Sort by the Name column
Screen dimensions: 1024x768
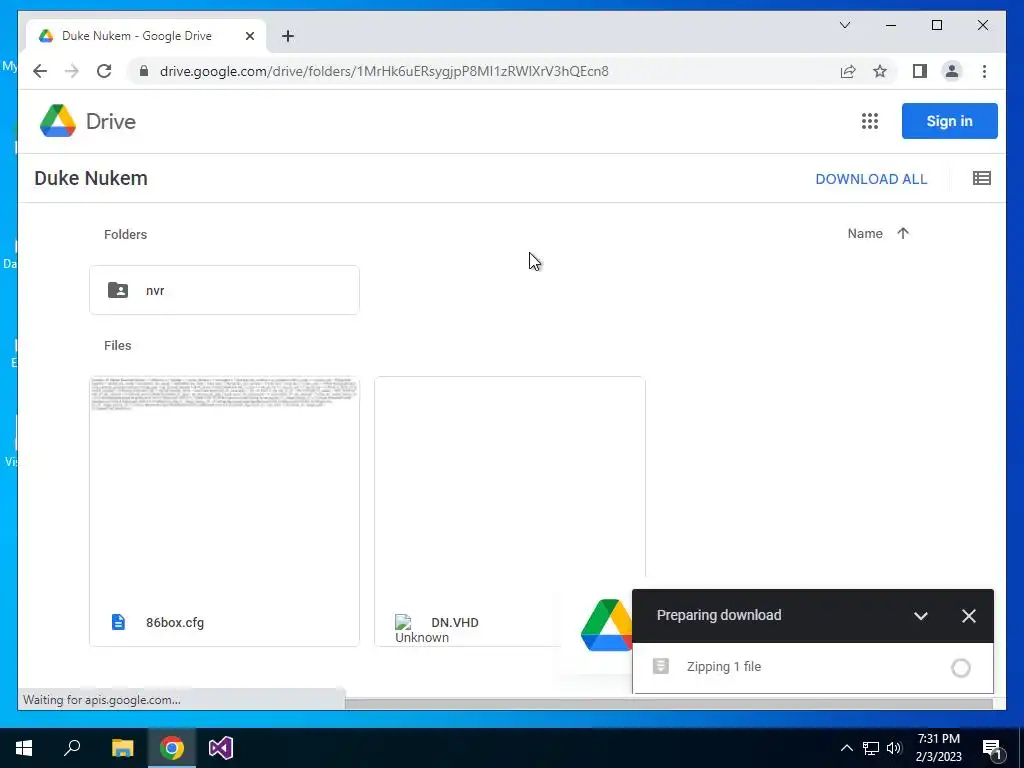[865, 234]
